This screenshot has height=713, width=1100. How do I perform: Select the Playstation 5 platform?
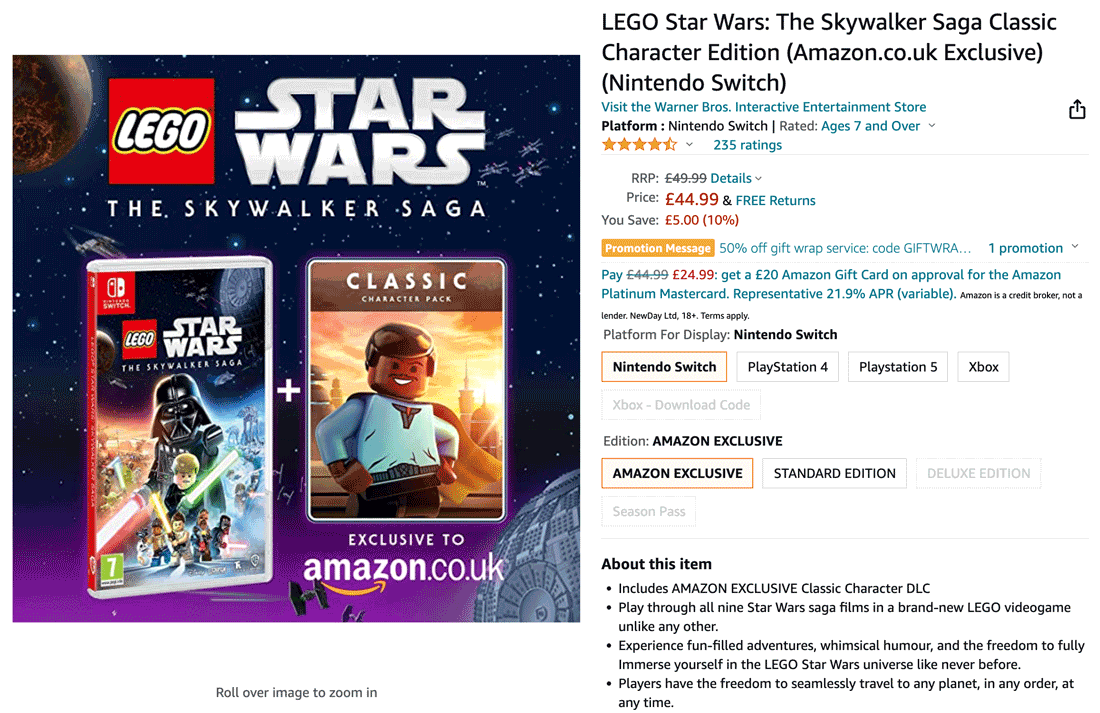pos(897,367)
